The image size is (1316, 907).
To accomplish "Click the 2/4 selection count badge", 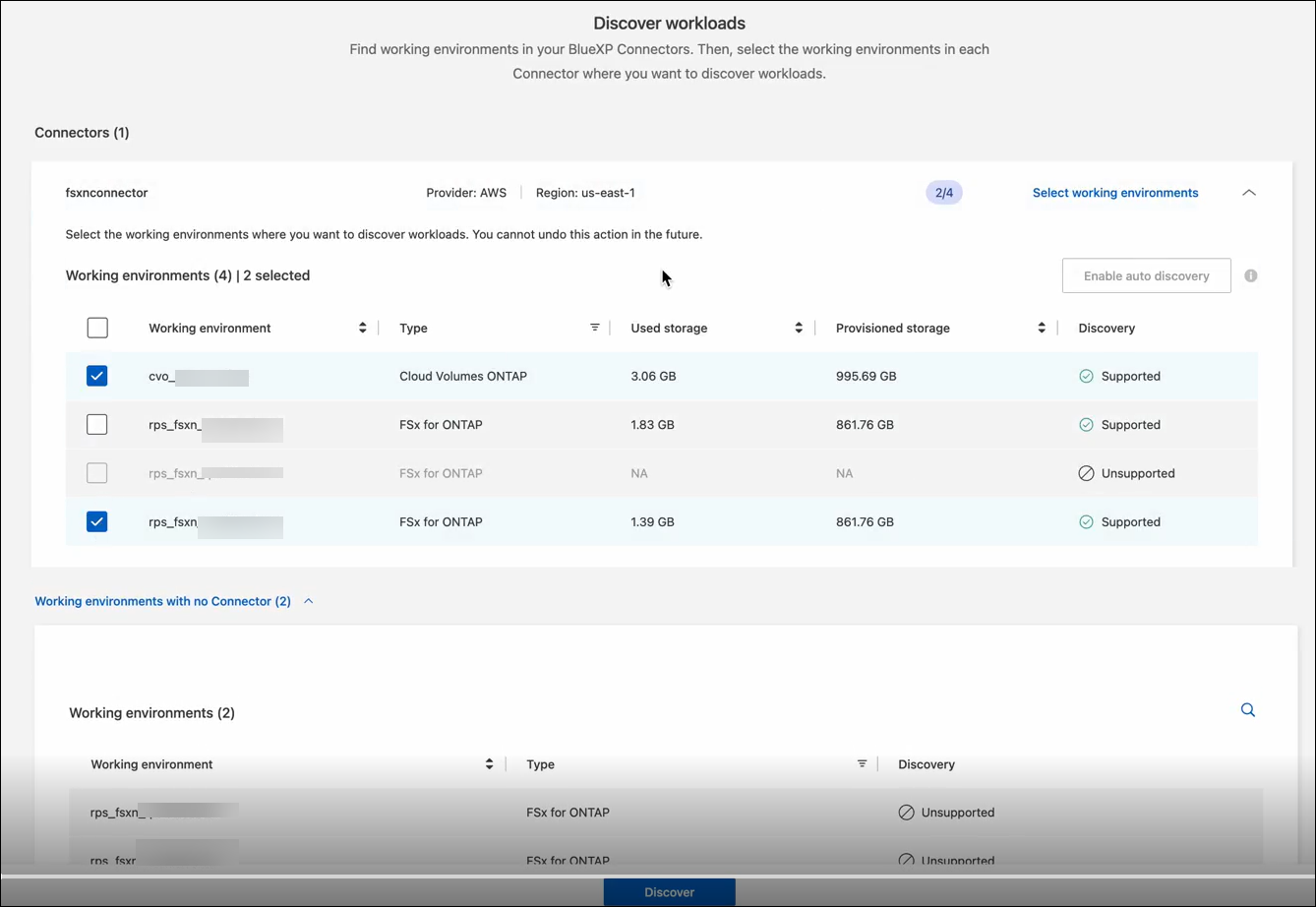I will [943, 193].
